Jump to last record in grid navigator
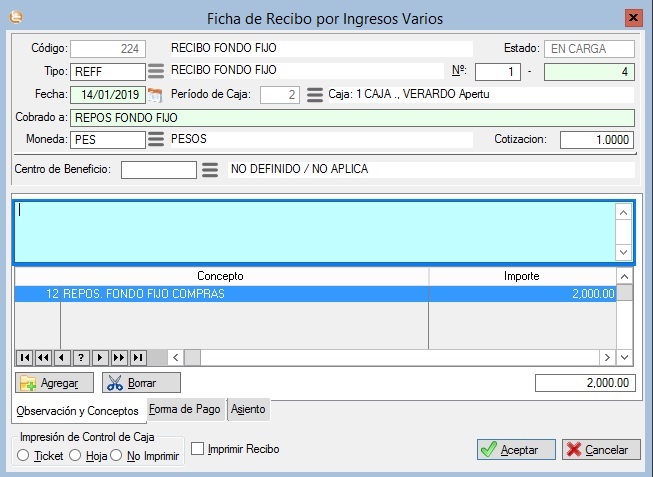653x477 pixels. (x=138, y=357)
